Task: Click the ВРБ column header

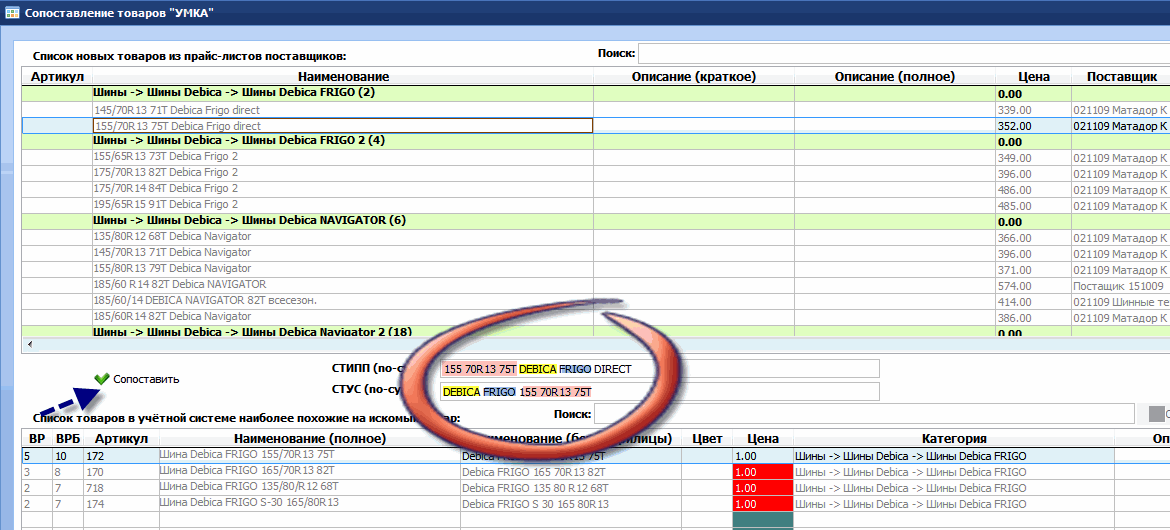Action: [x=67, y=439]
